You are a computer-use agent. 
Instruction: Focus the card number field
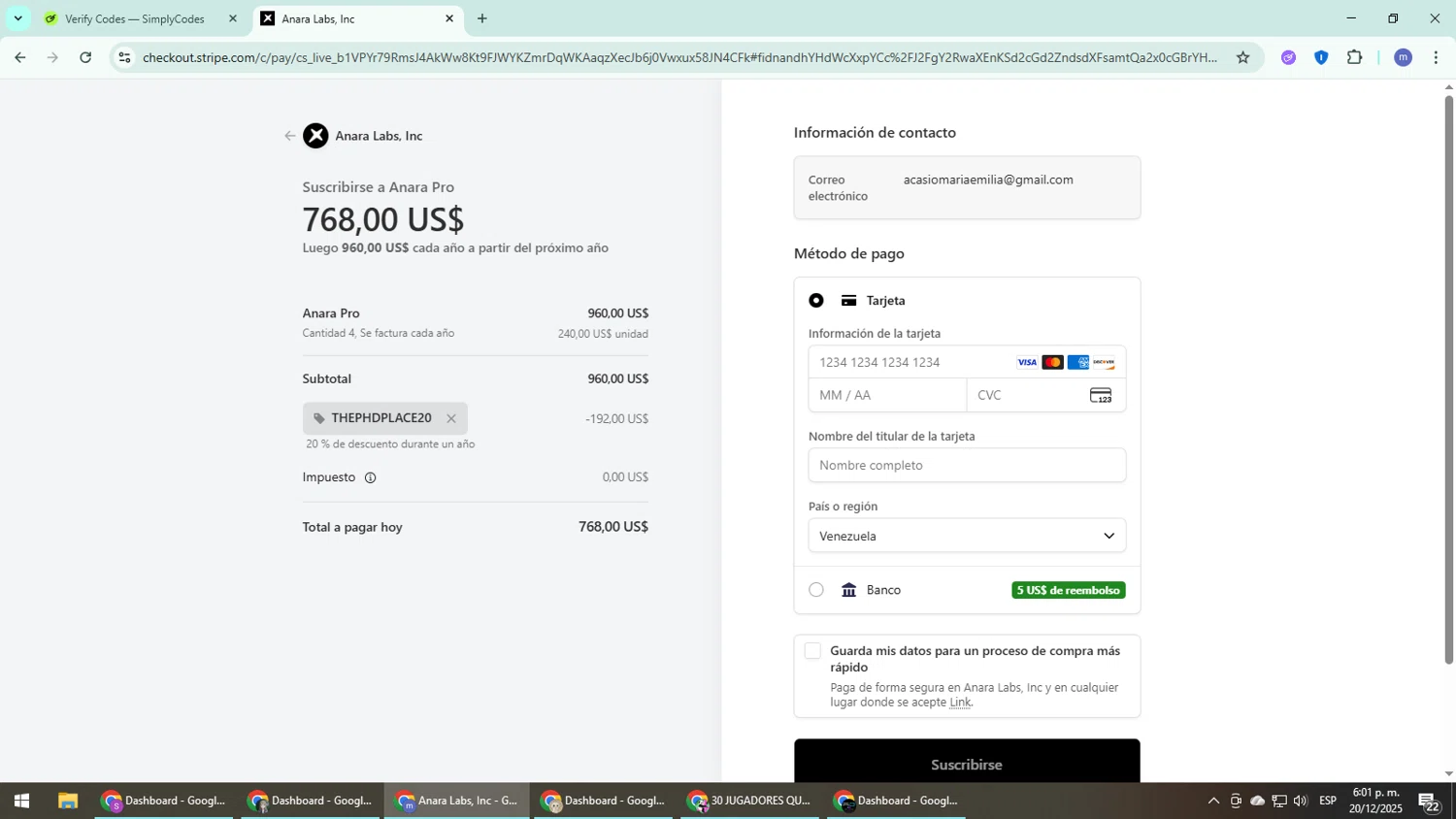pyautogui.click(x=967, y=362)
